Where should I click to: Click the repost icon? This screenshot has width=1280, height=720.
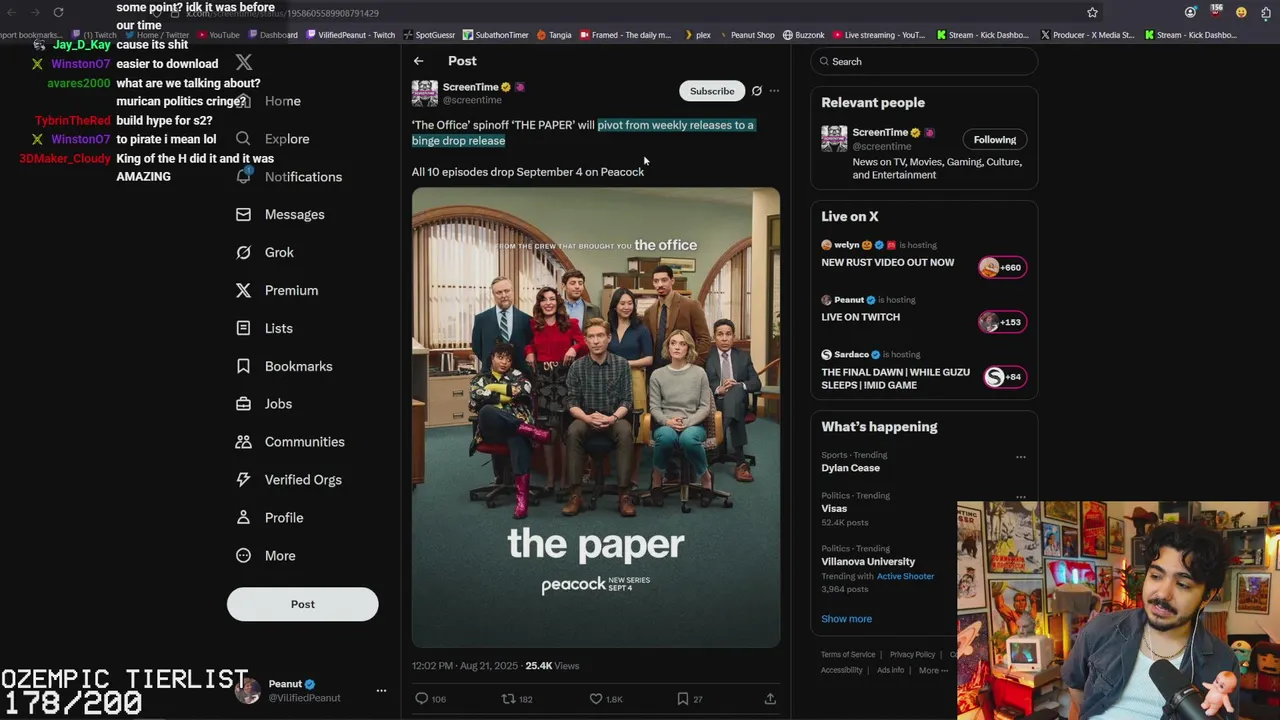(508, 699)
